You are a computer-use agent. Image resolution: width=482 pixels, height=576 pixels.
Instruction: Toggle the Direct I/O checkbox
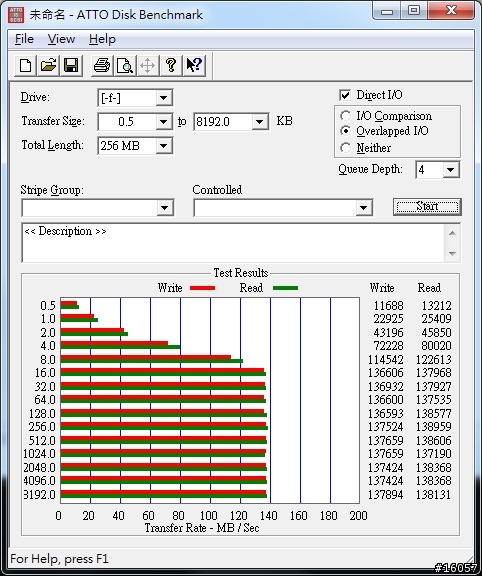click(x=345, y=95)
